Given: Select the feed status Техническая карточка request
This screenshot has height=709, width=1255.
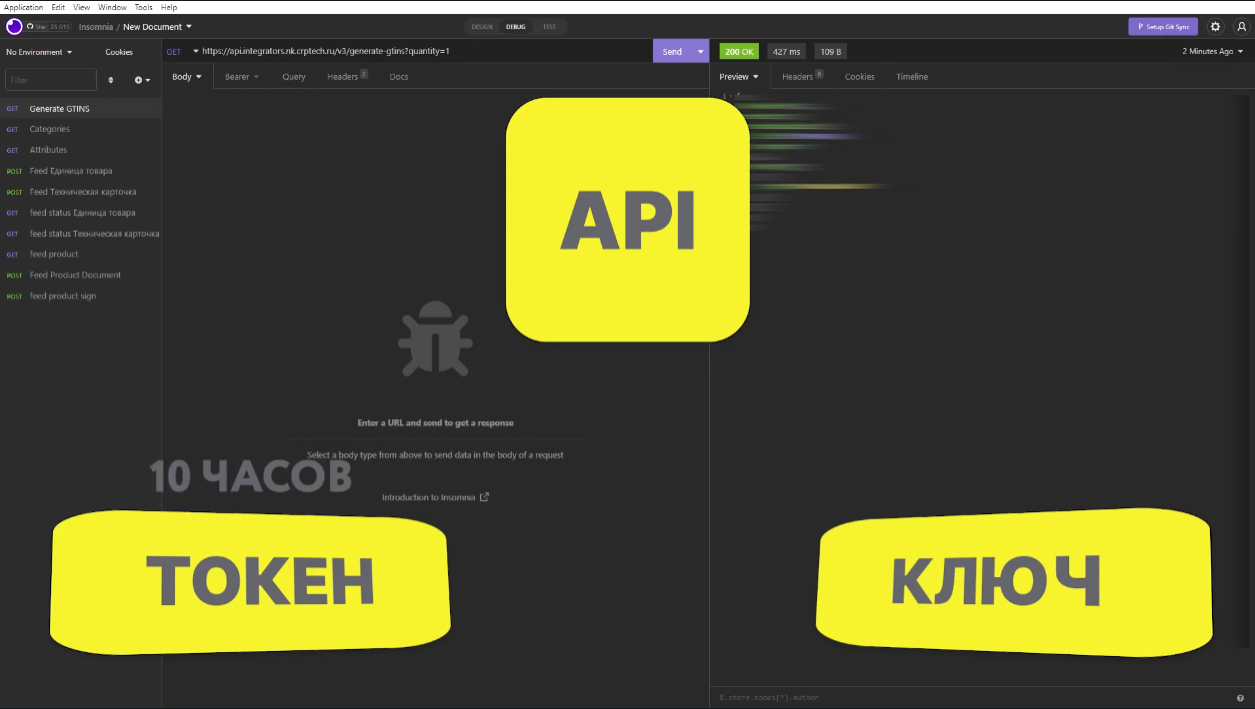Looking at the screenshot, I should coord(81,234).
